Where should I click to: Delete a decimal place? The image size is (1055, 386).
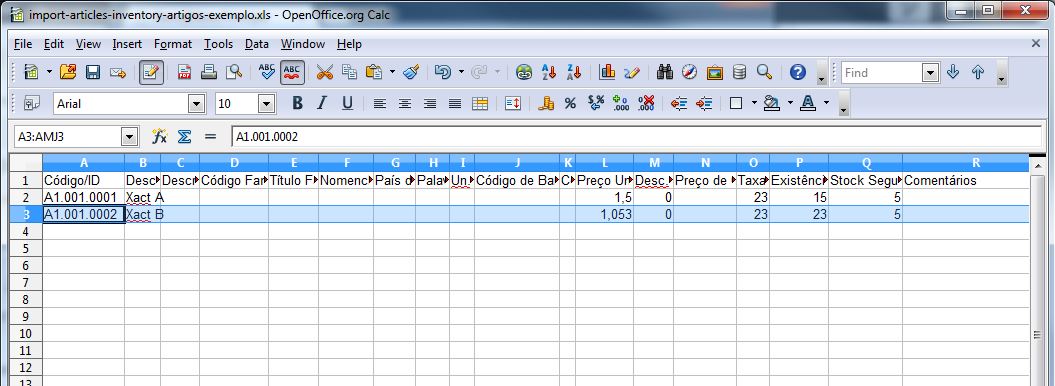[646, 104]
